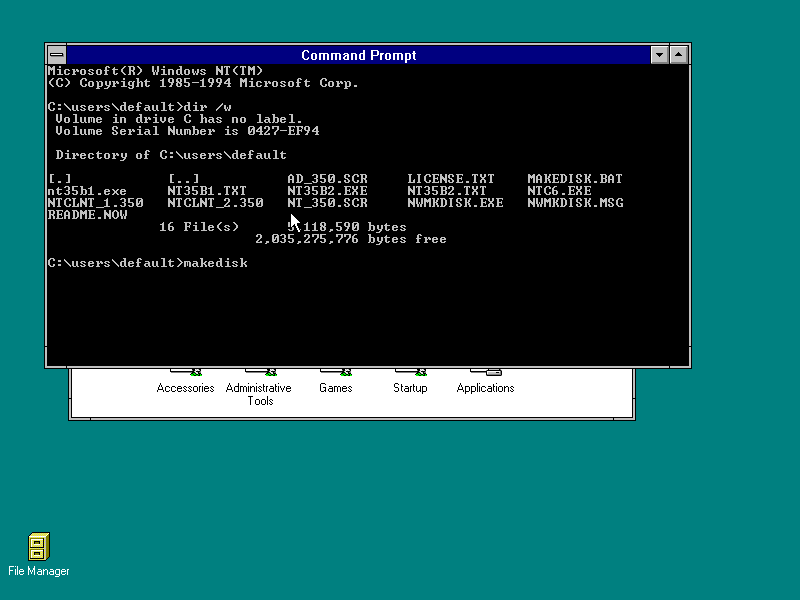Click the 'dir /w' command line
The width and height of the screenshot is (800, 600).
139,107
